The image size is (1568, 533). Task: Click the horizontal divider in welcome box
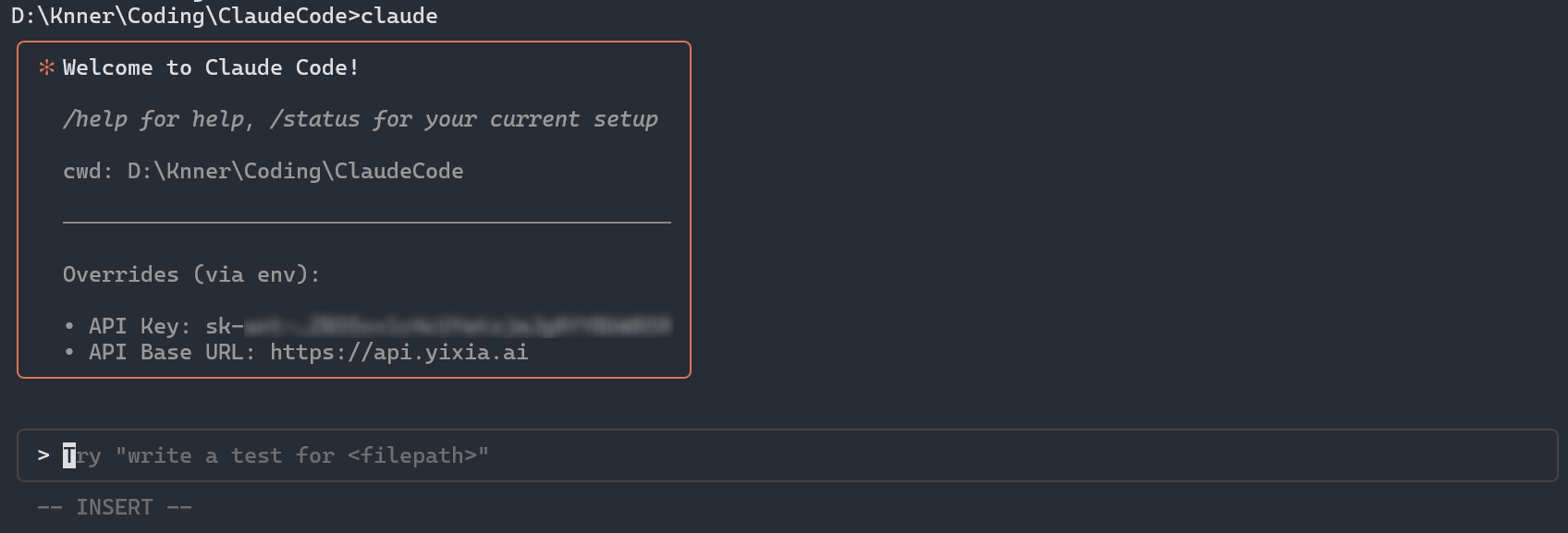click(366, 223)
